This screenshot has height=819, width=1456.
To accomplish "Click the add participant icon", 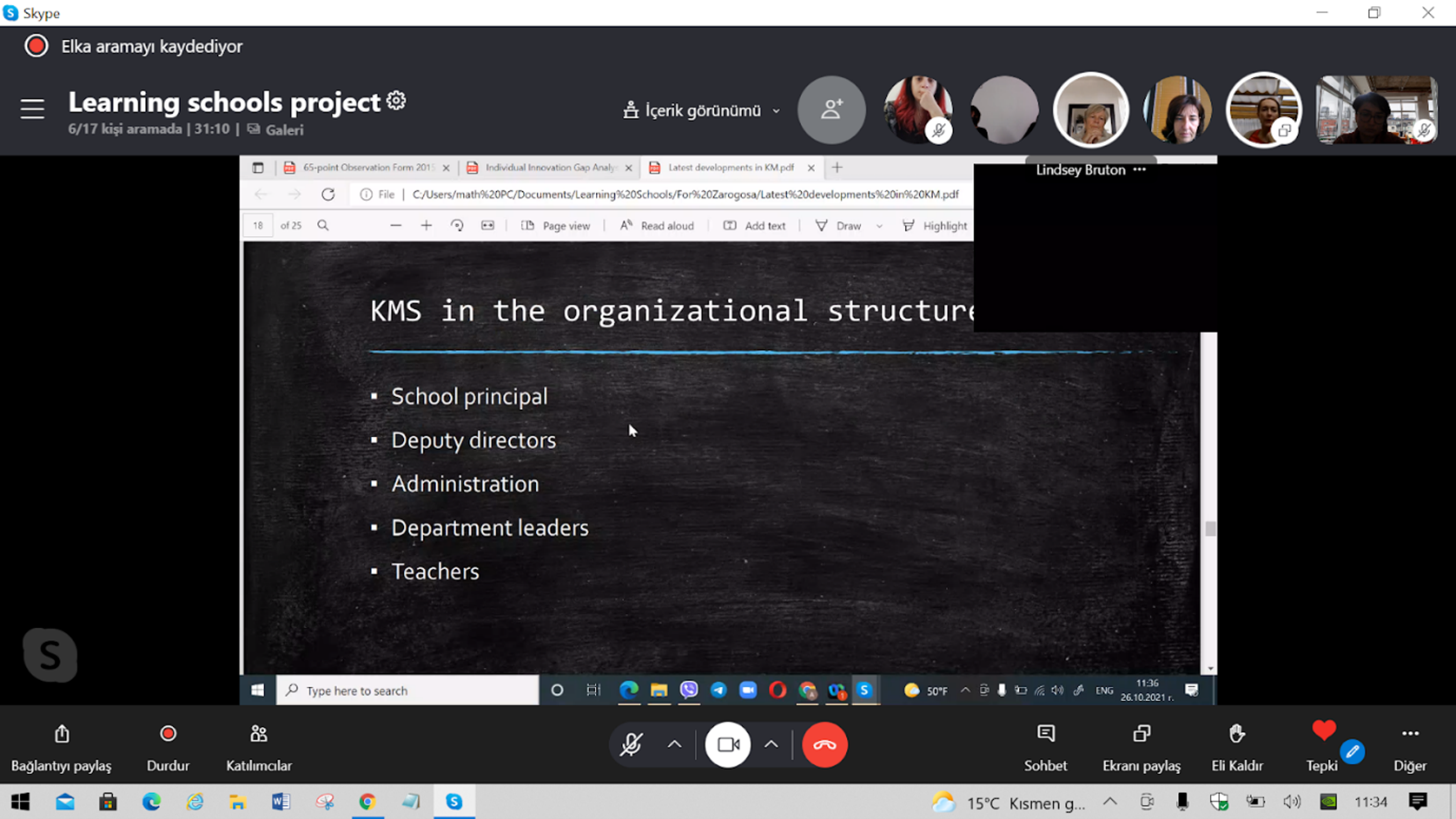I will 831,109.
